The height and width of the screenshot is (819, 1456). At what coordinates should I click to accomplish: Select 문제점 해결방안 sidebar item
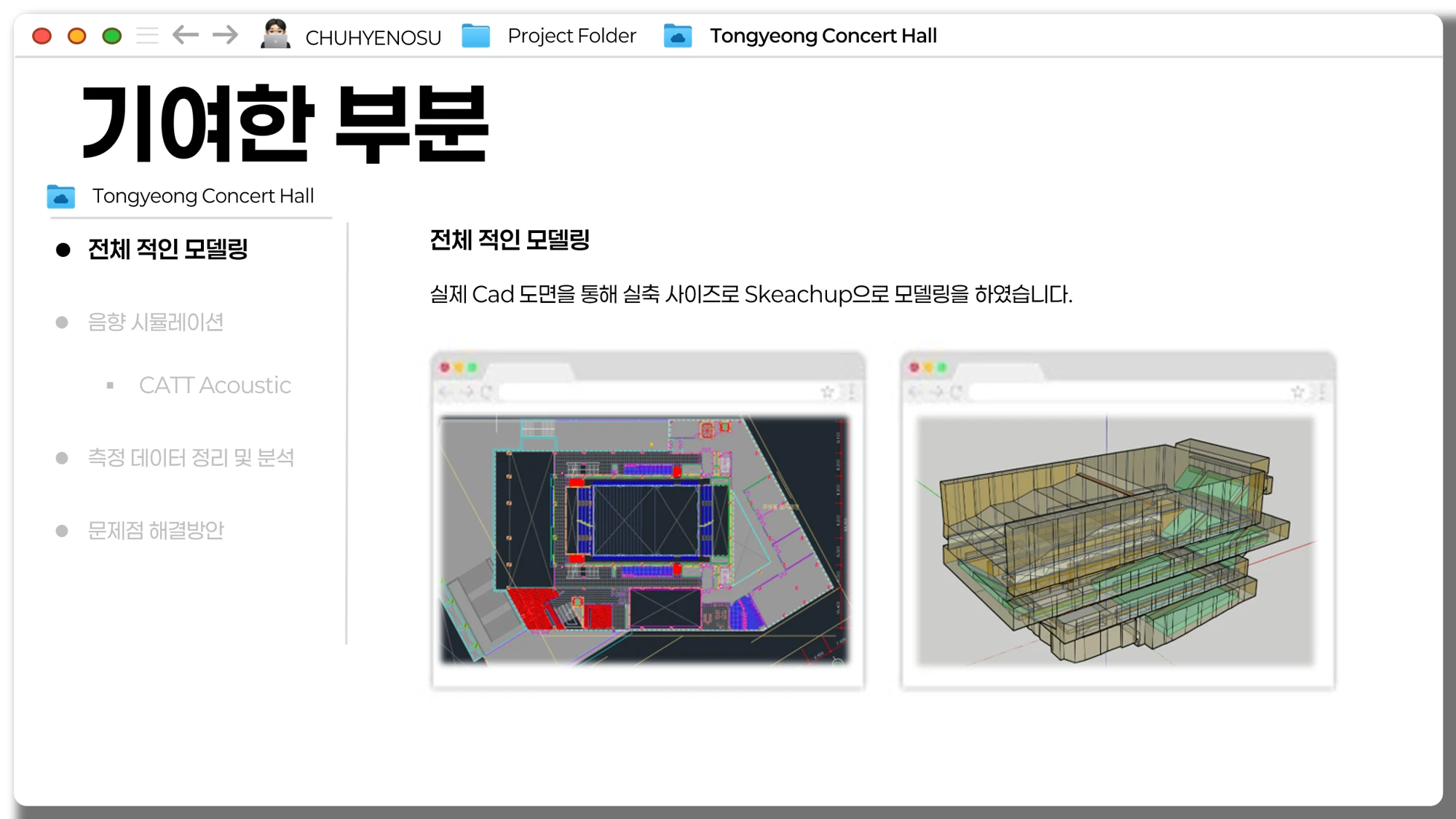tap(155, 531)
